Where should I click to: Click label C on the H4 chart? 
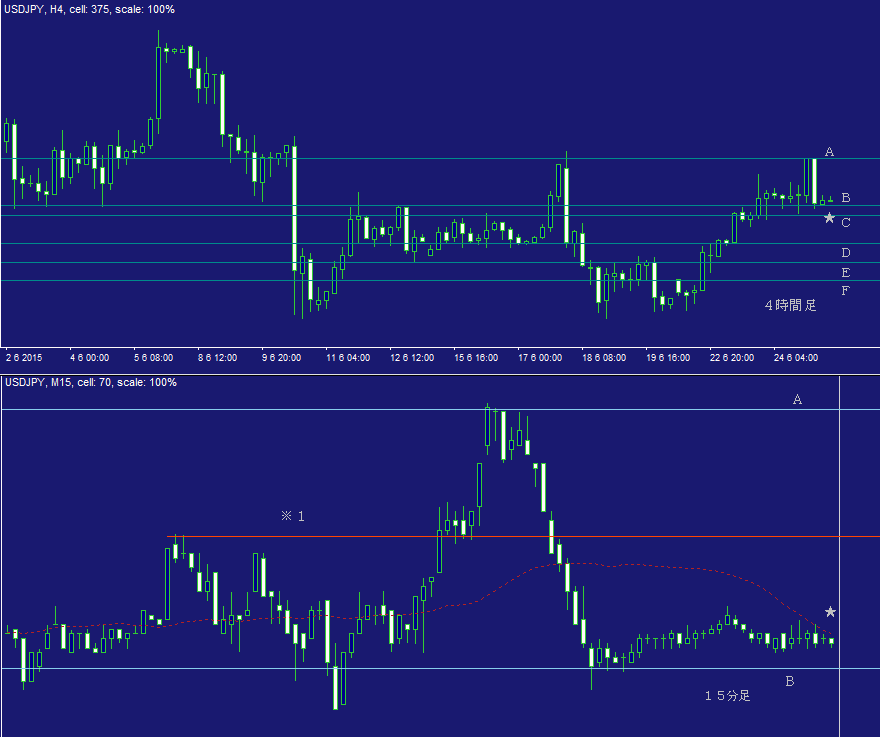[846, 223]
